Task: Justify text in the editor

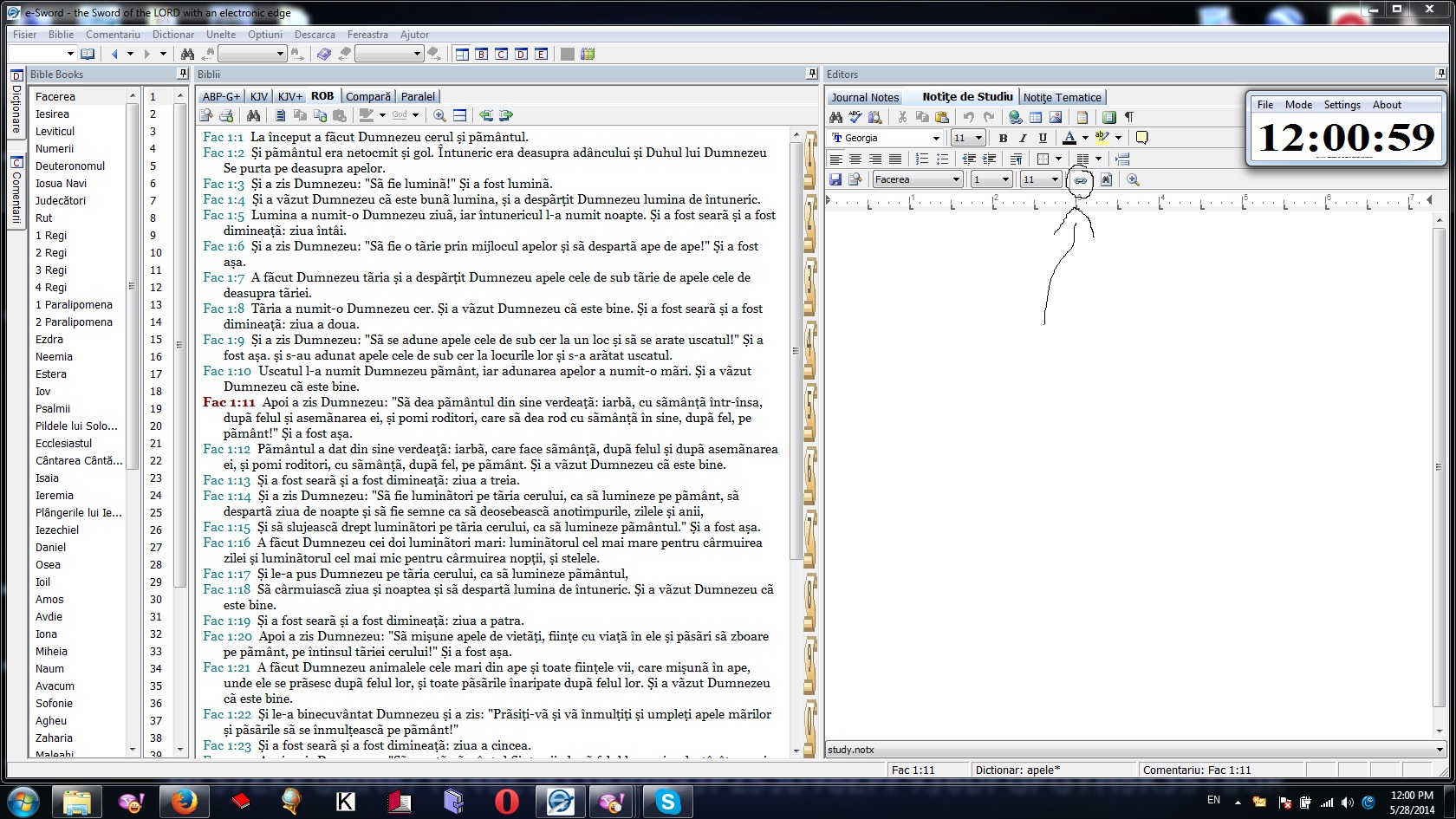Action: 895,159
